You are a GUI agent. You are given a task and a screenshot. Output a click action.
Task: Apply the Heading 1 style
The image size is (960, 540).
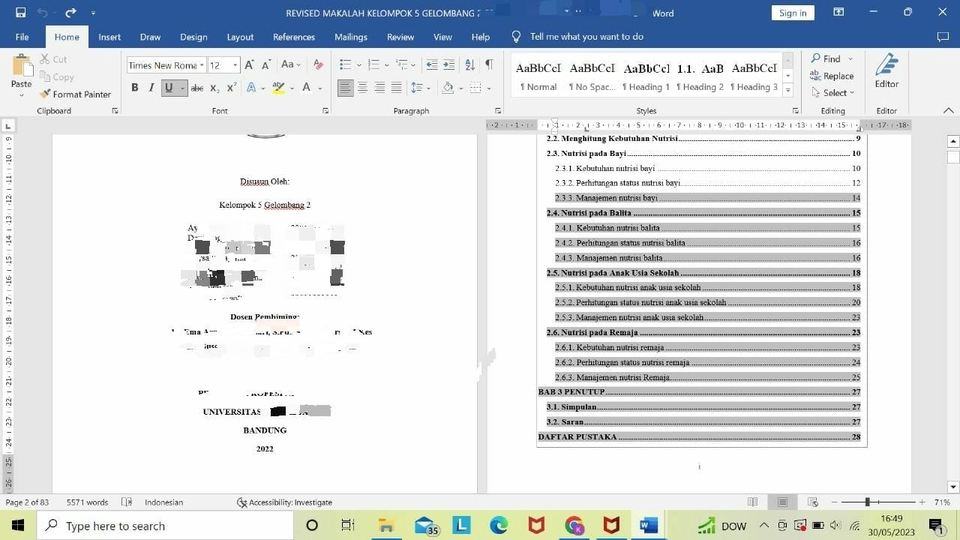click(x=646, y=77)
